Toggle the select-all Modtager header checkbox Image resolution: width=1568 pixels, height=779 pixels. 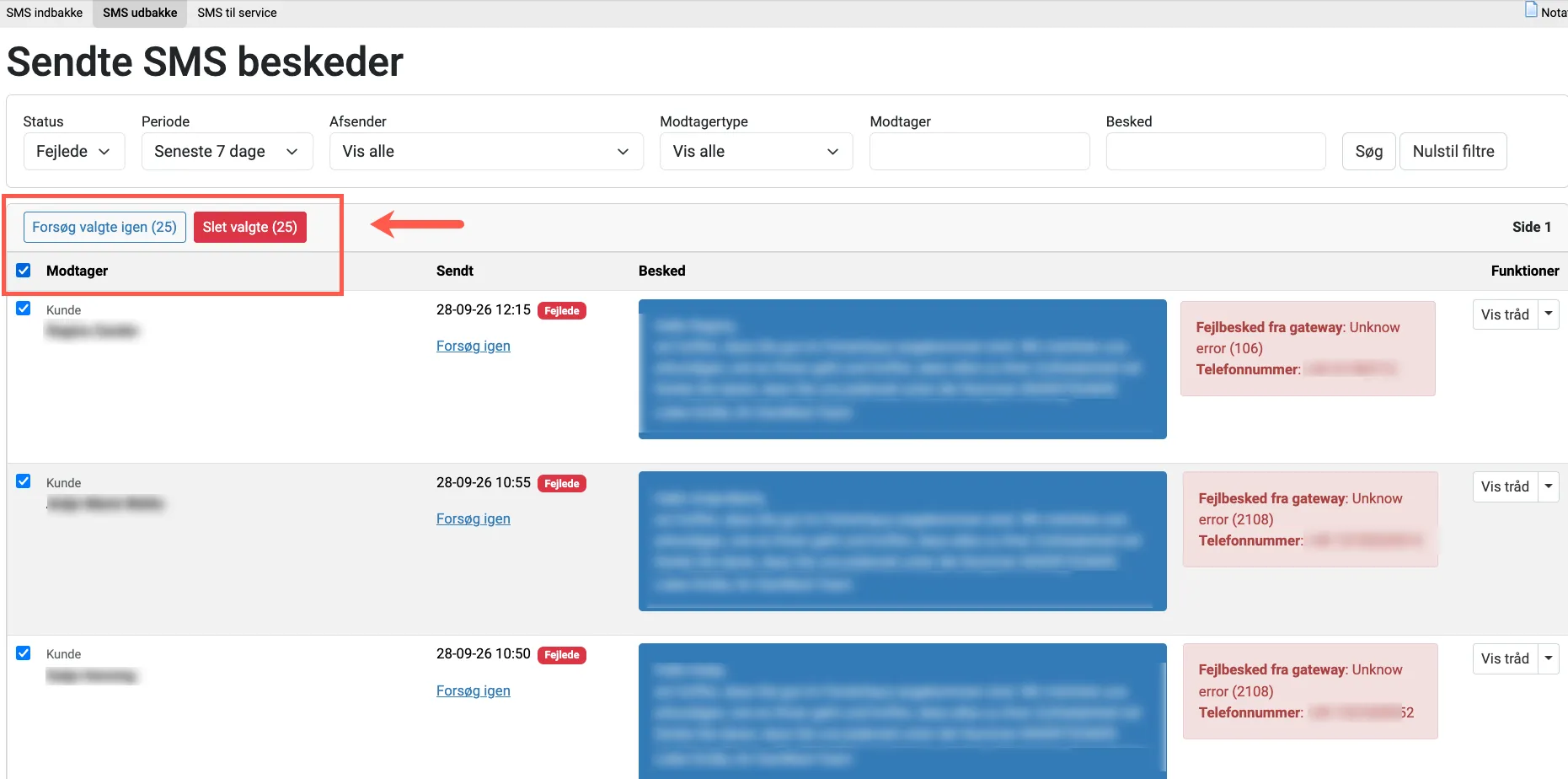tap(24, 271)
